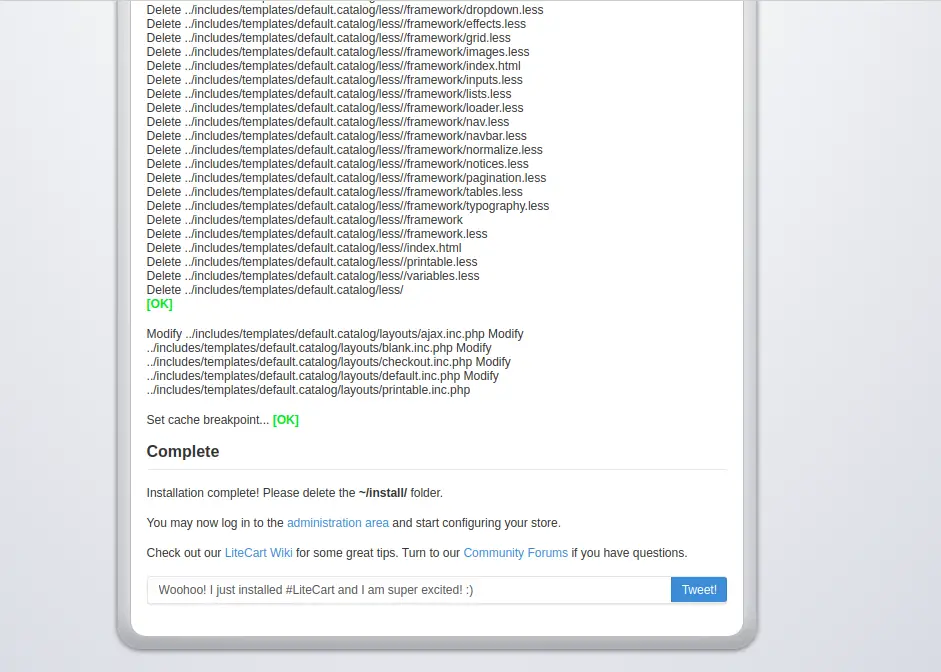
Task: Click the Complete heading
Action: (183, 451)
